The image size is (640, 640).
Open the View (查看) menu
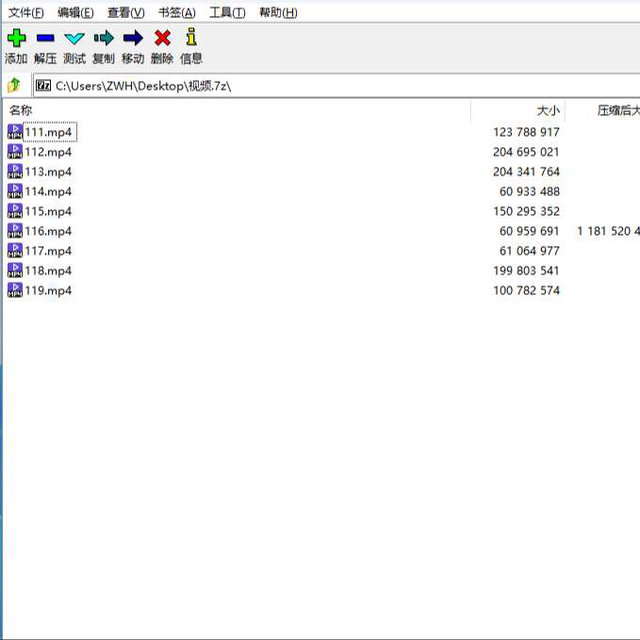[126, 13]
